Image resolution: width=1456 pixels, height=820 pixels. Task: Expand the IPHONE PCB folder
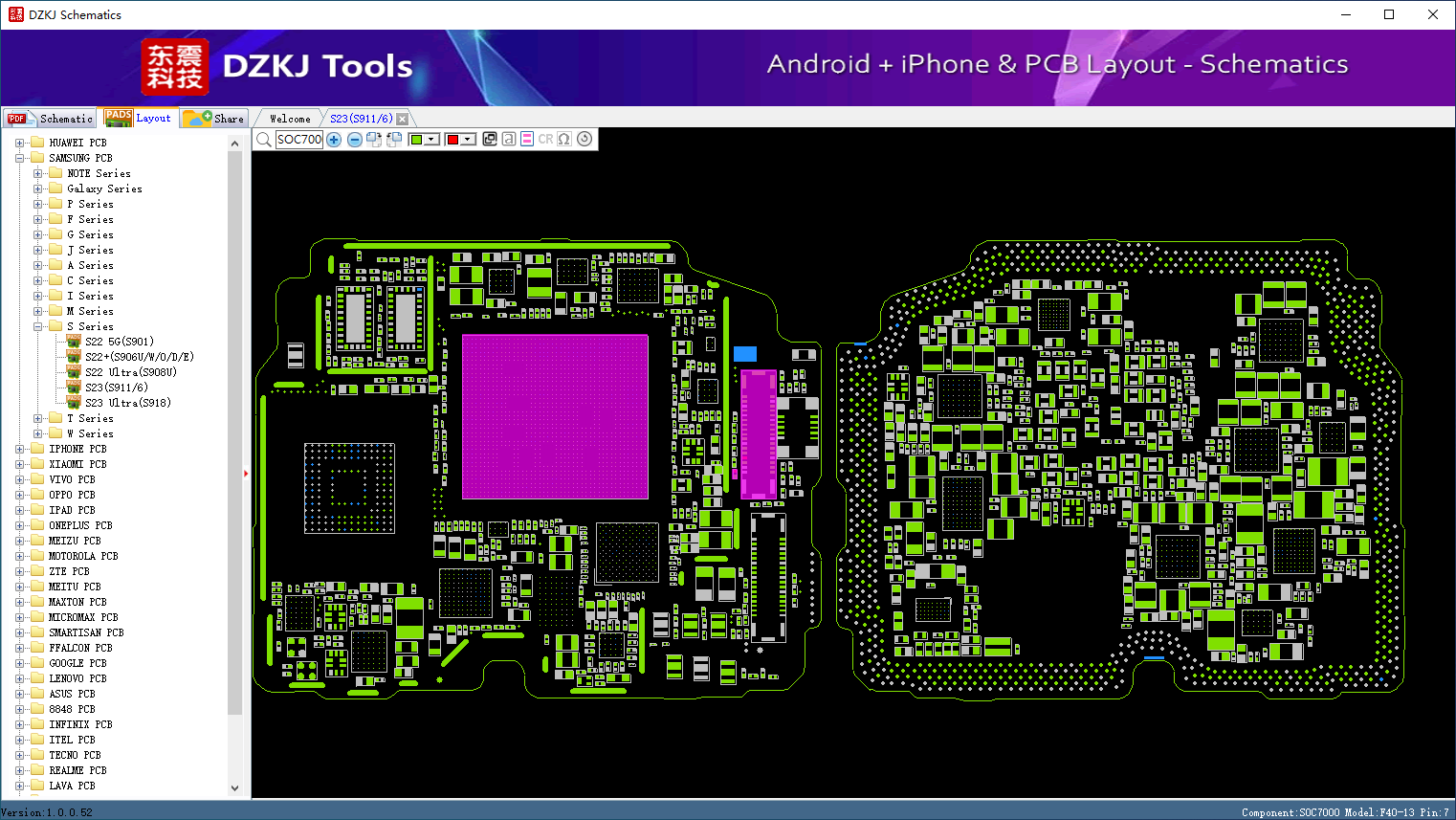(19, 449)
